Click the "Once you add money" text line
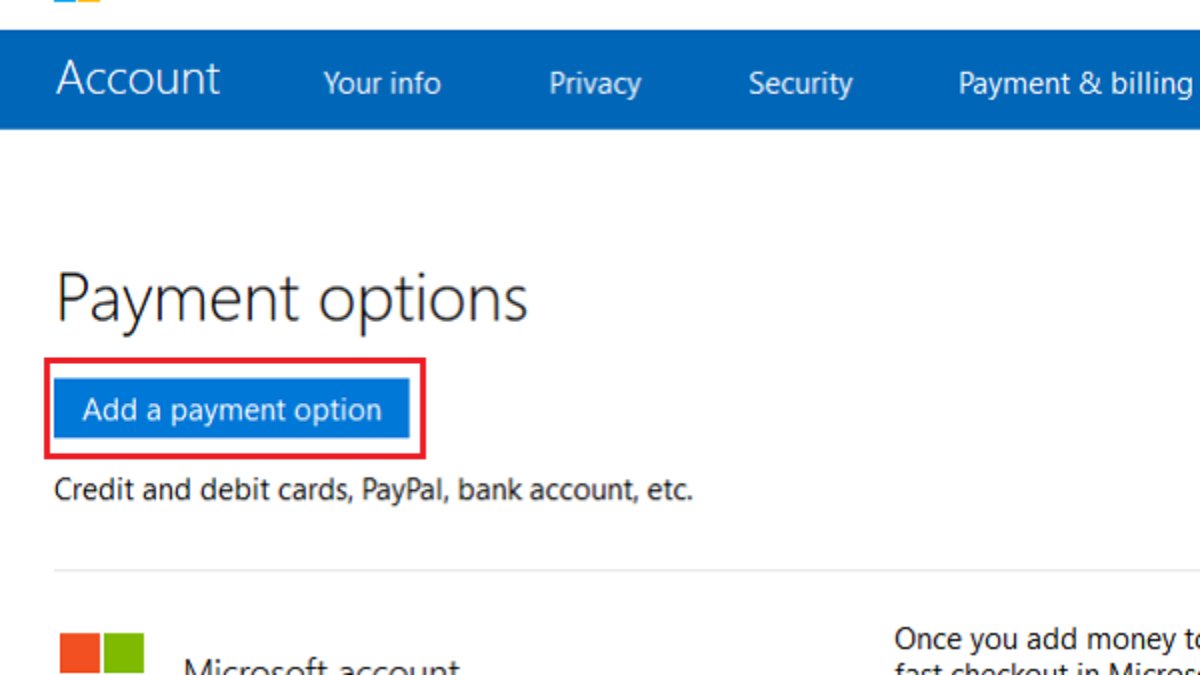This screenshot has height=675, width=1200. coord(1046,639)
